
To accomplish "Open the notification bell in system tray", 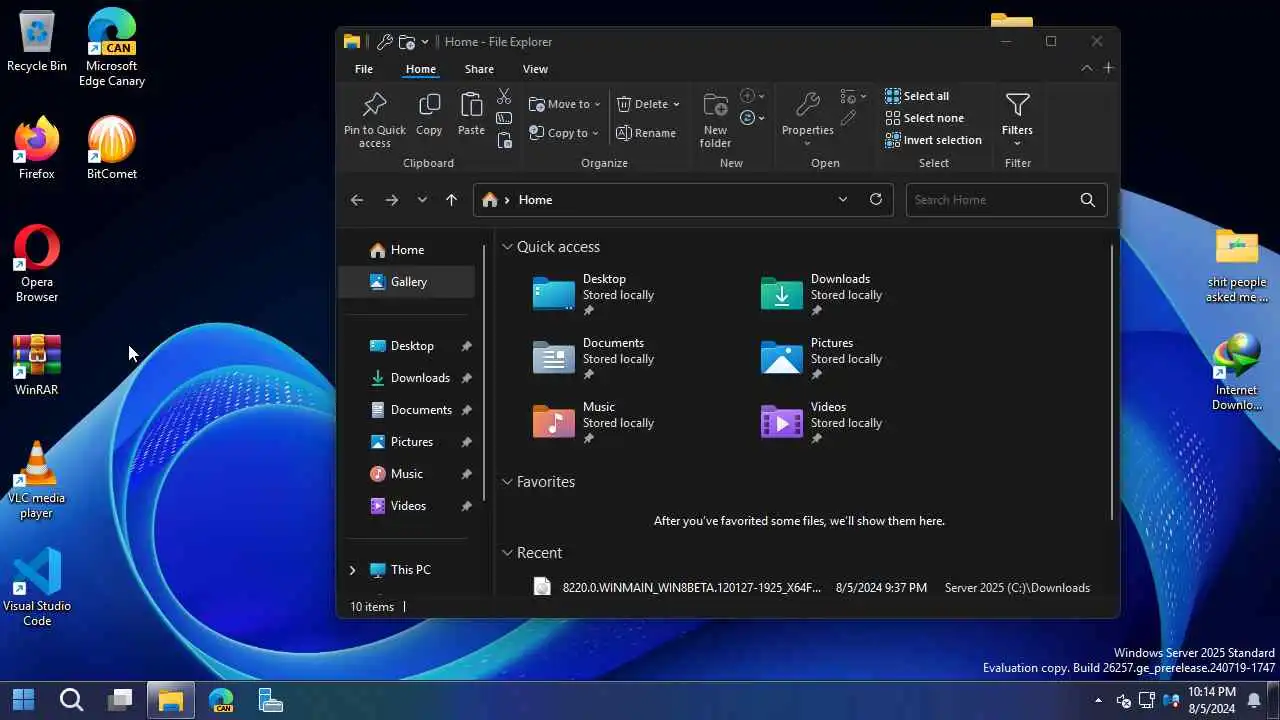I will (x=1254, y=700).
